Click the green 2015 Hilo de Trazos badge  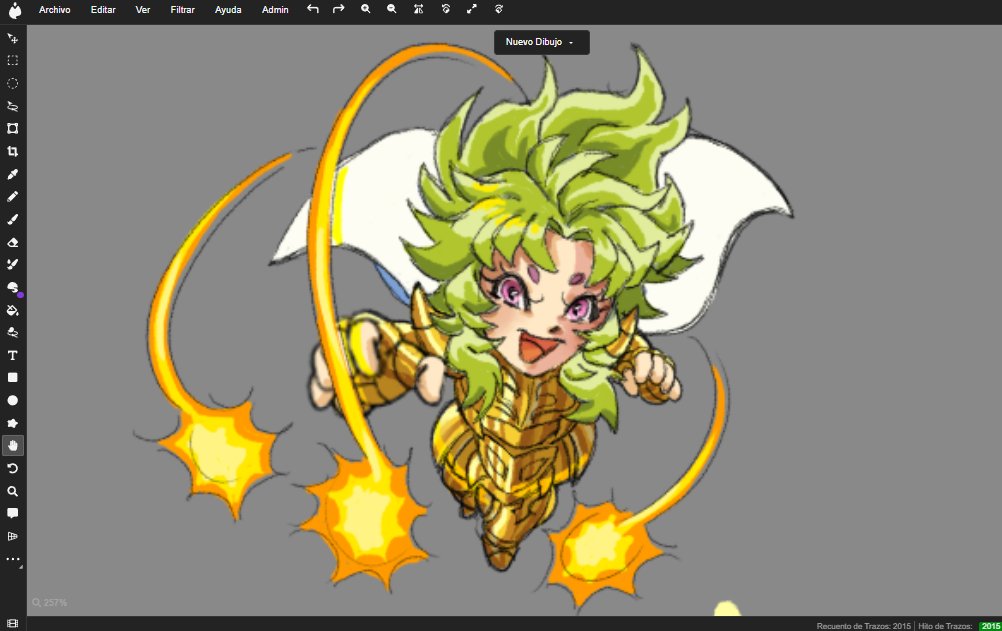(990, 626)
